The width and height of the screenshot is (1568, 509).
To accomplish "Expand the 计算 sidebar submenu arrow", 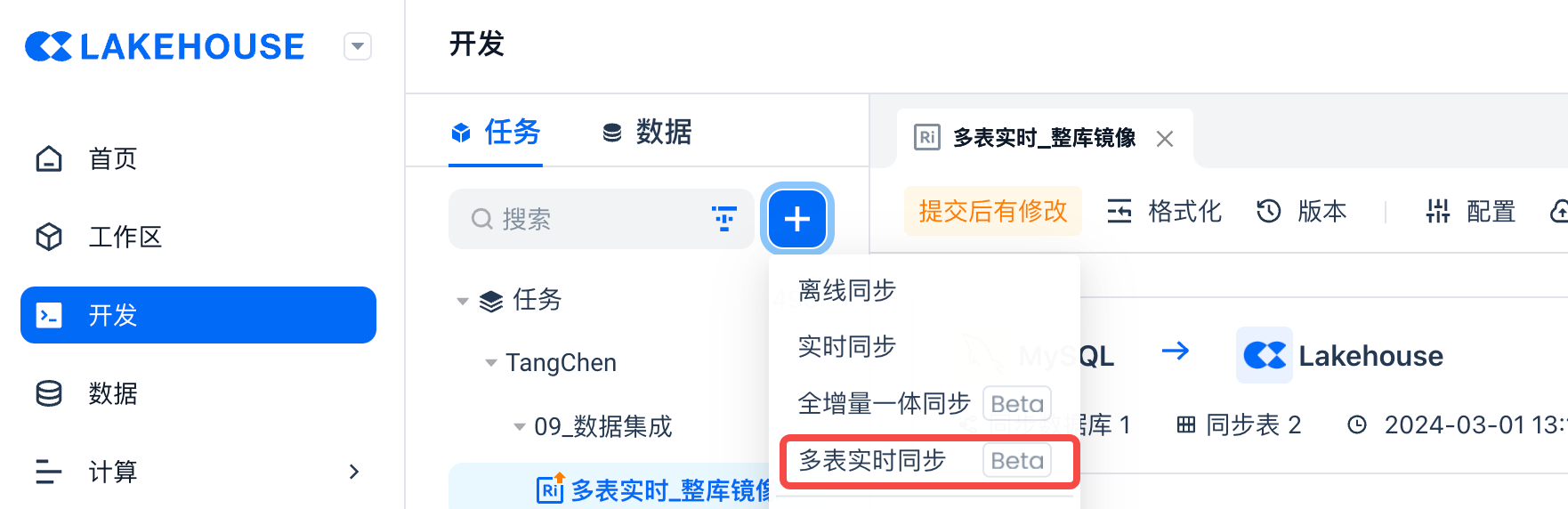I will click(x=354, y=472).
